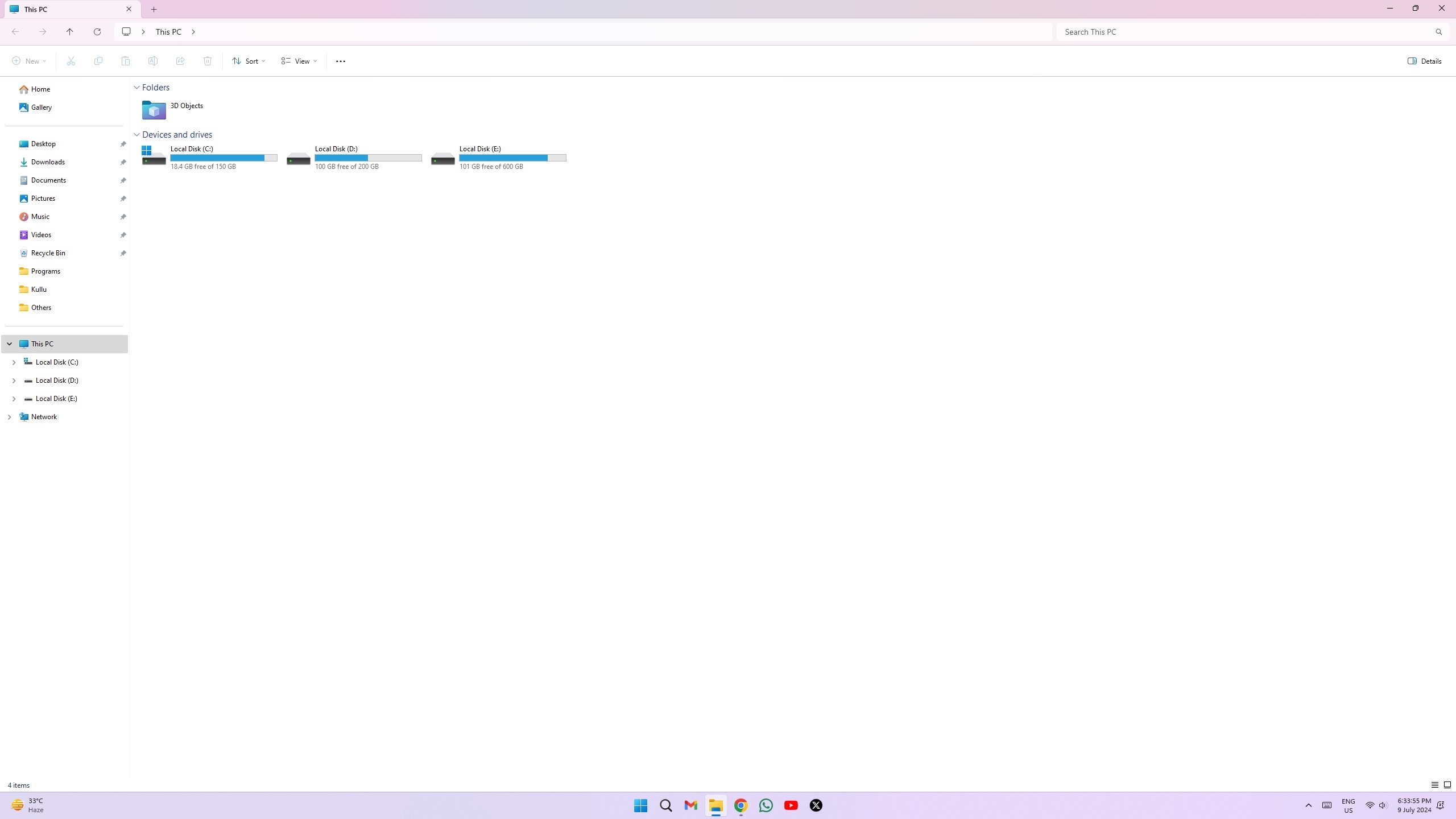This screenshot has height=819, width=1456.
Task: Open the 3D Objects folder icon
Action: [154, 110]
